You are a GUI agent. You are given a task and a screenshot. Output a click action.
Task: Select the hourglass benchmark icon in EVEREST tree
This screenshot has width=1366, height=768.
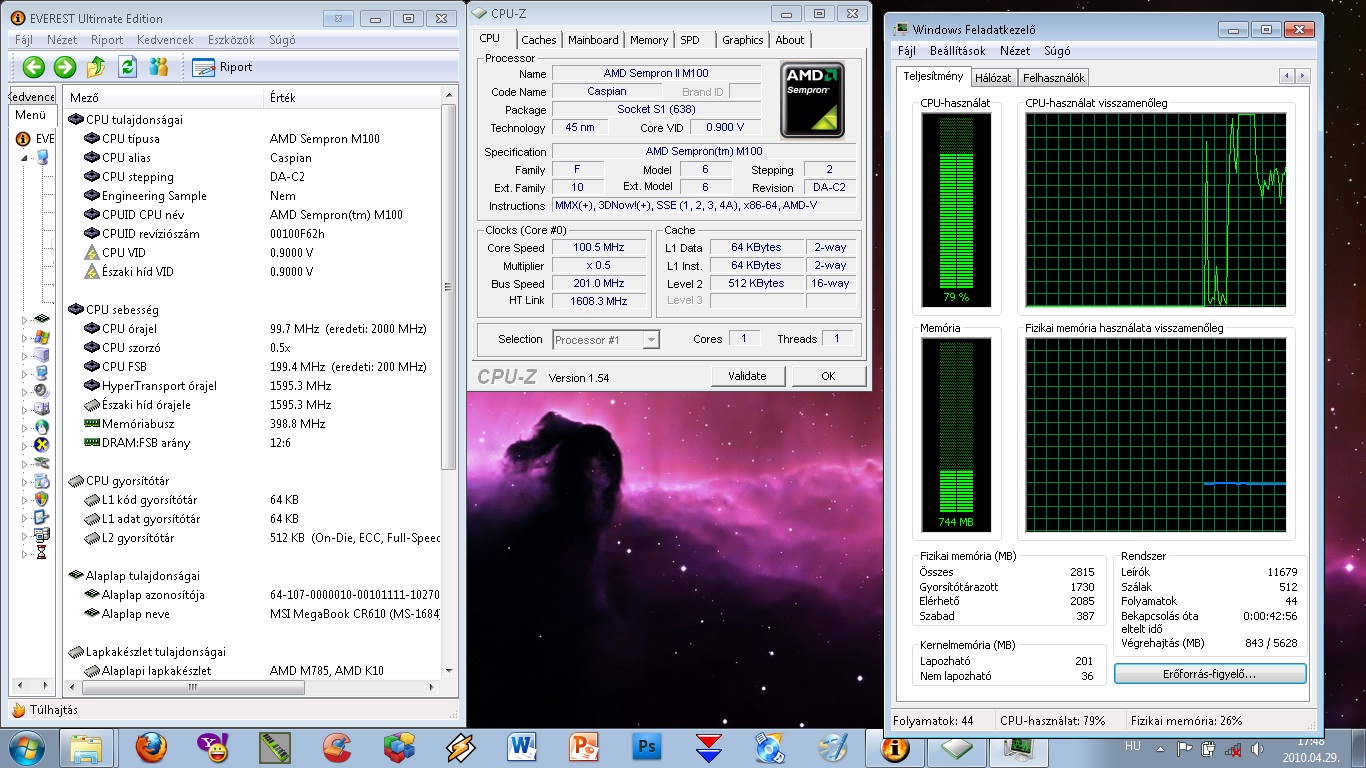(41, 552)
